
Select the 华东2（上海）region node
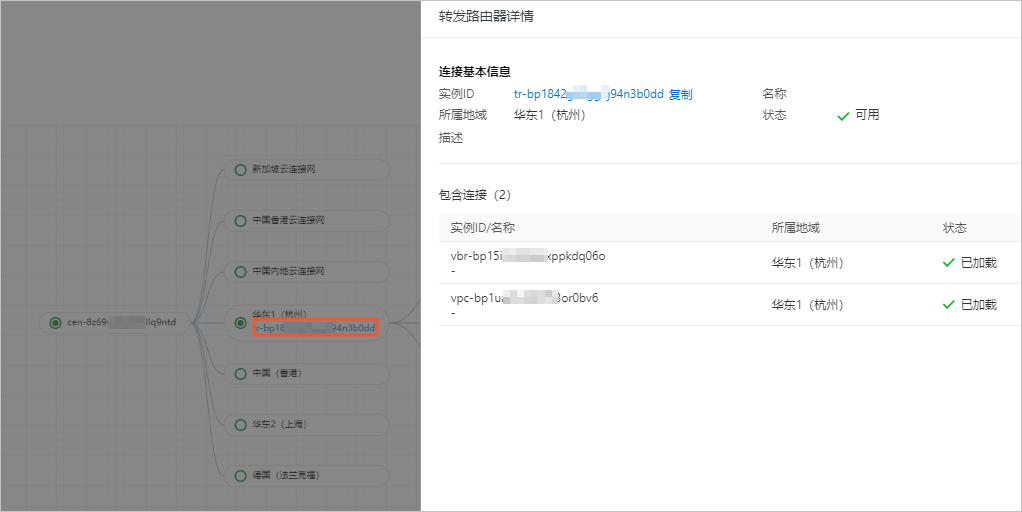[306, 425]
